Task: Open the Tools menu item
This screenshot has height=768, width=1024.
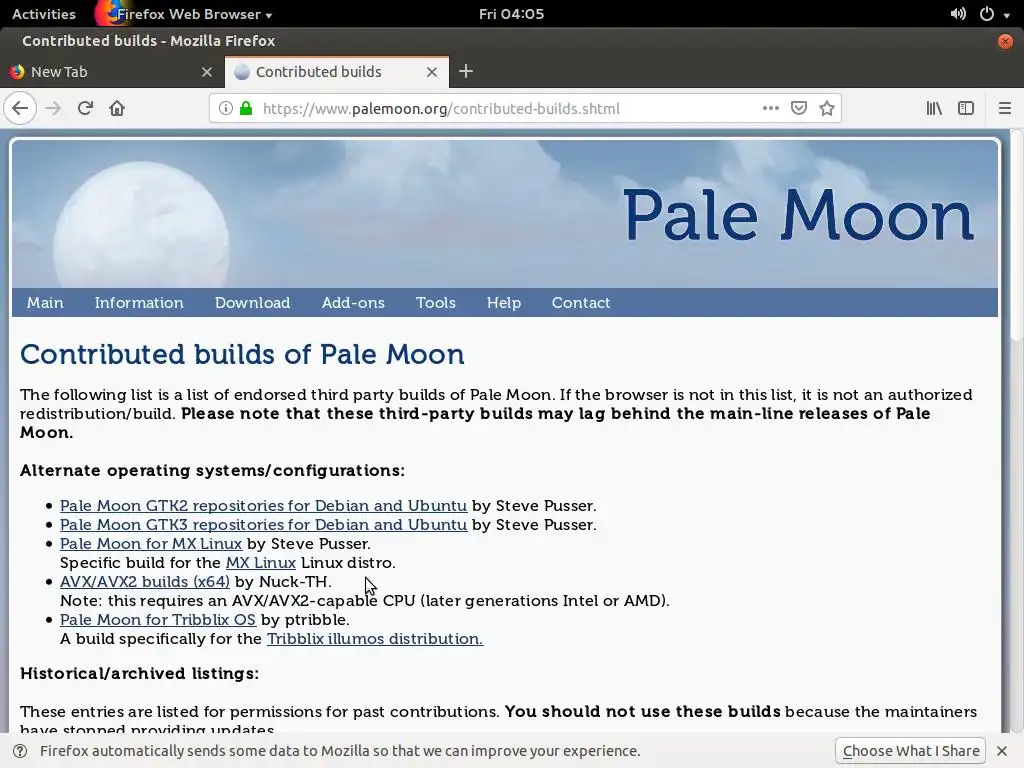Action: 436,303
